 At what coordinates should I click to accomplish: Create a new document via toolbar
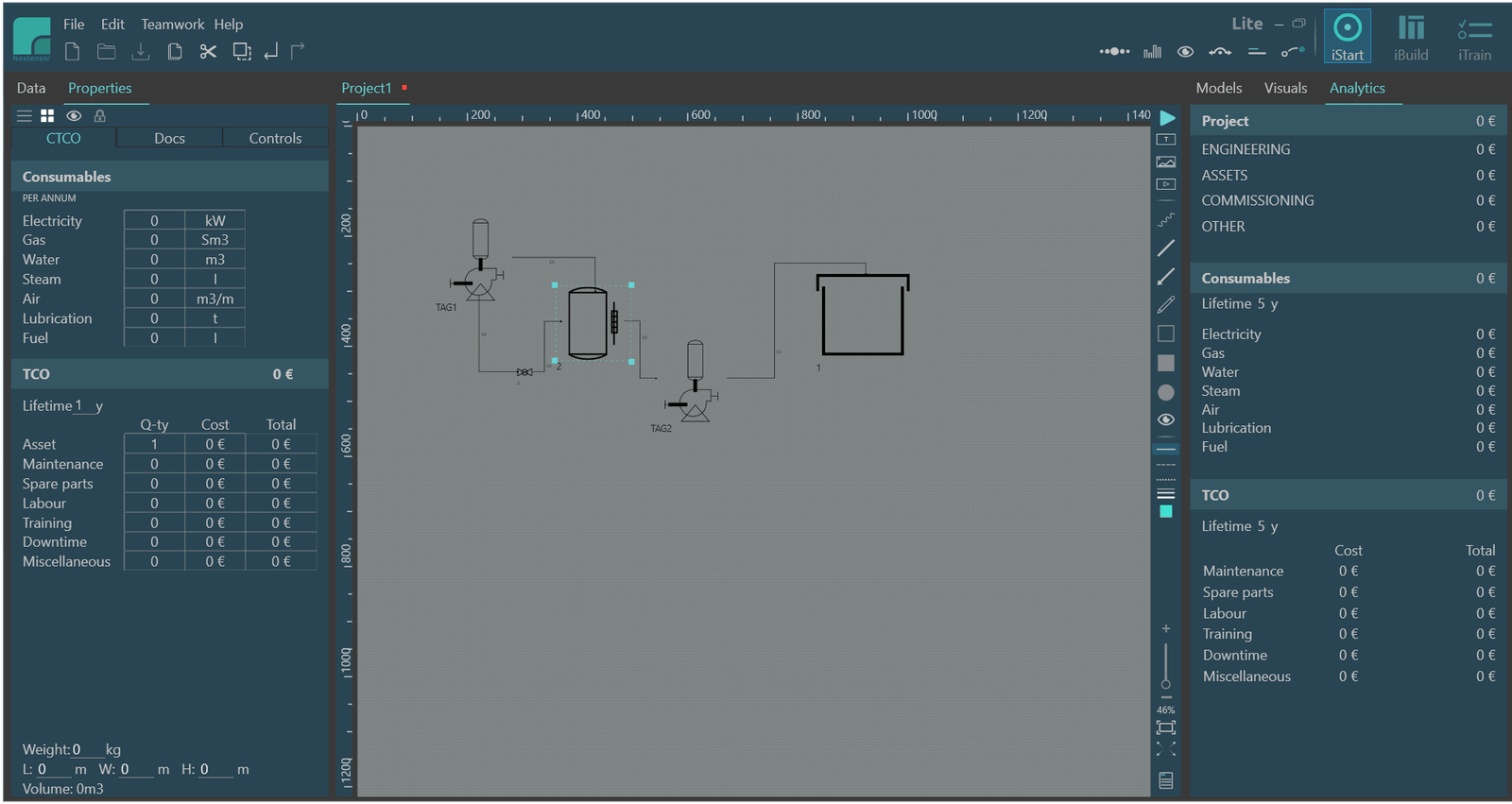[x=73, y=52]
